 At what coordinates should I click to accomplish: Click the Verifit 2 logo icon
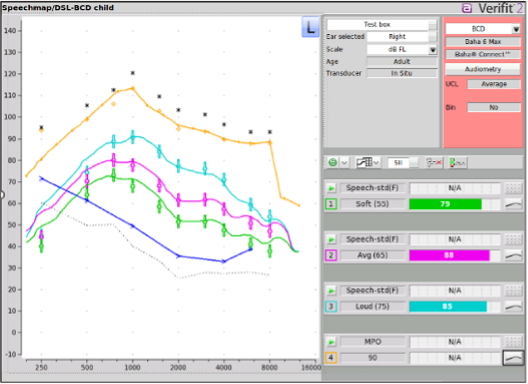coord(467,8)
